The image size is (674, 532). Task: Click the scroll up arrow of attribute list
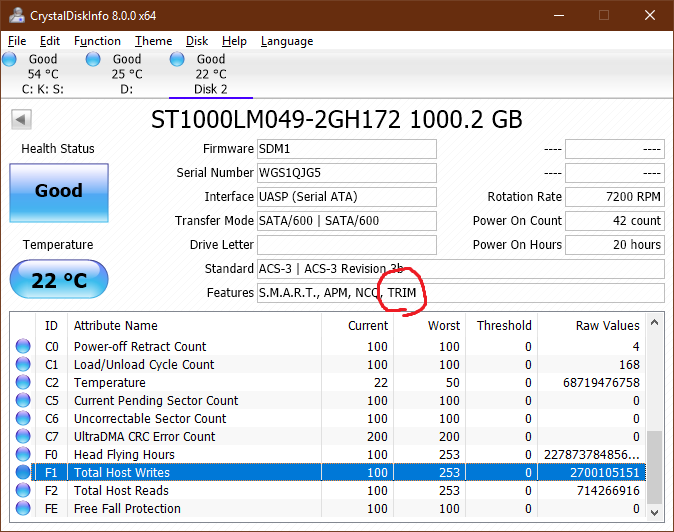click(654, 322)
